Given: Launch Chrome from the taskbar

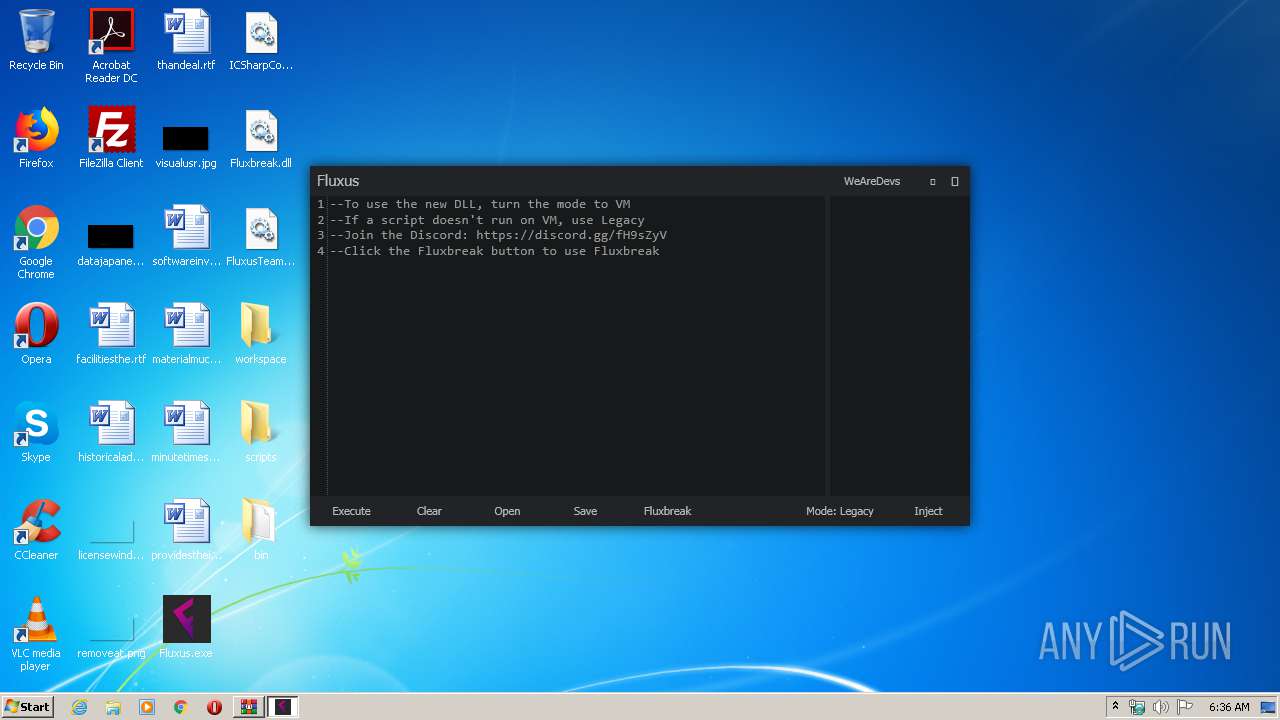Looking at the screenshot, I should (181, 707).
